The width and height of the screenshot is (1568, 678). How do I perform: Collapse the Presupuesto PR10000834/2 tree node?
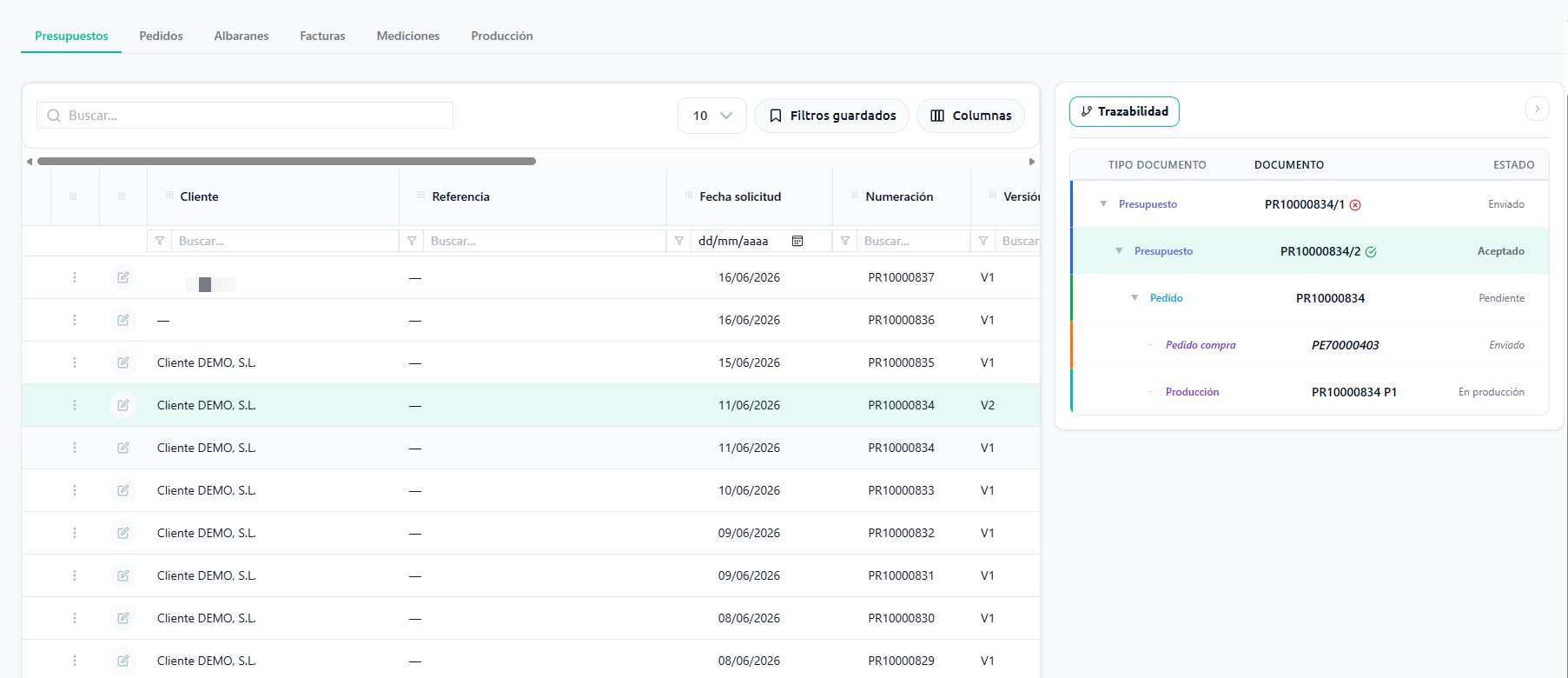click(x=1119, y=251)
